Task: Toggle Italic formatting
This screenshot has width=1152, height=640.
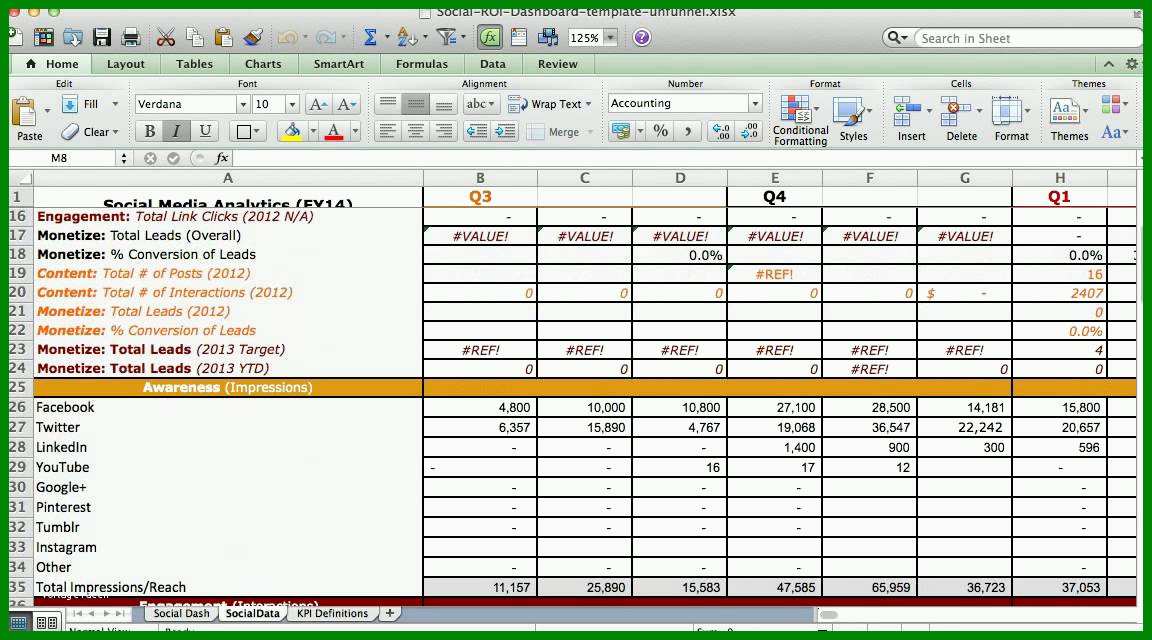Action: pos(176,132)
